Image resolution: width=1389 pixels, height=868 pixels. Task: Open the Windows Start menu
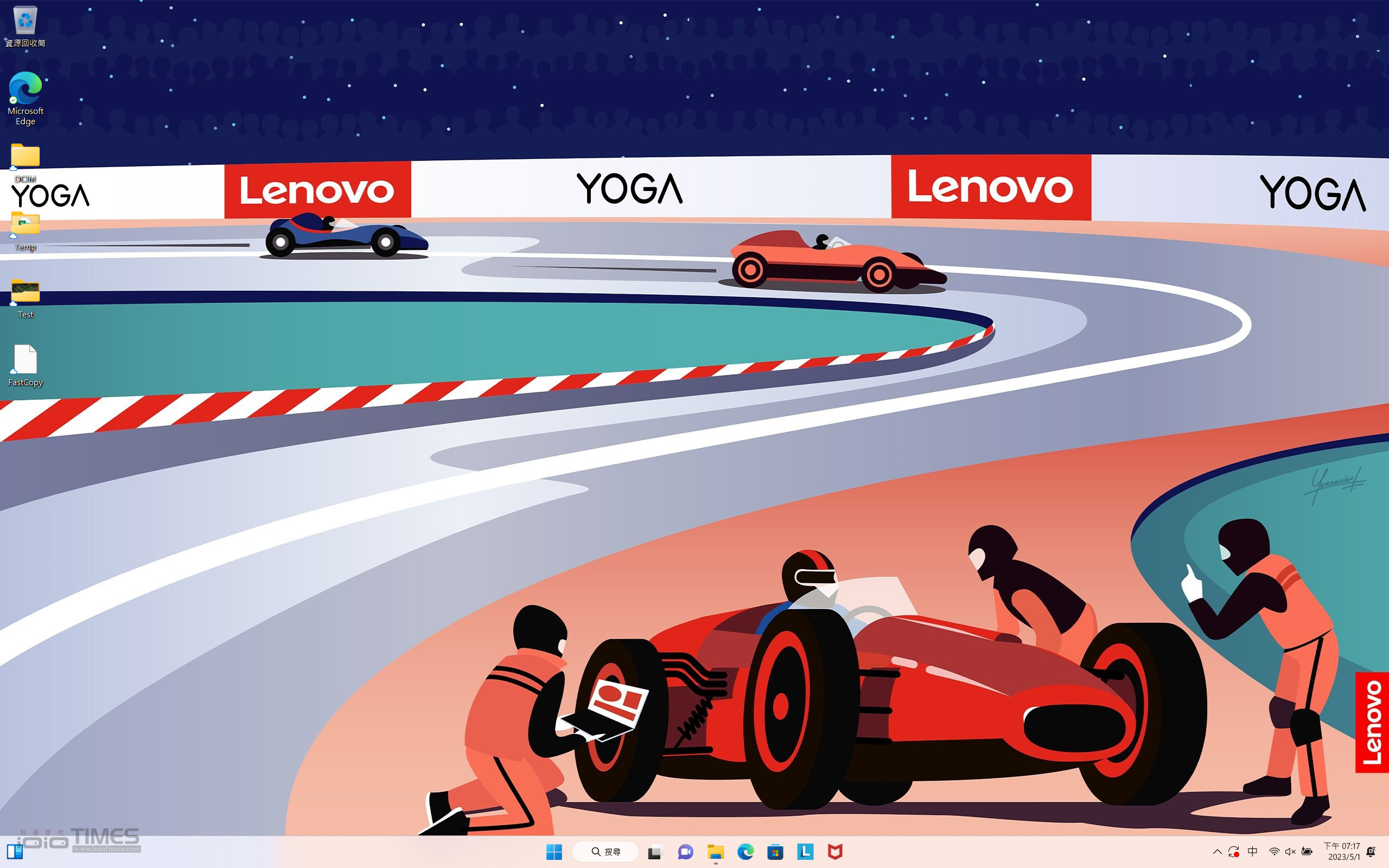click(554, 852)
